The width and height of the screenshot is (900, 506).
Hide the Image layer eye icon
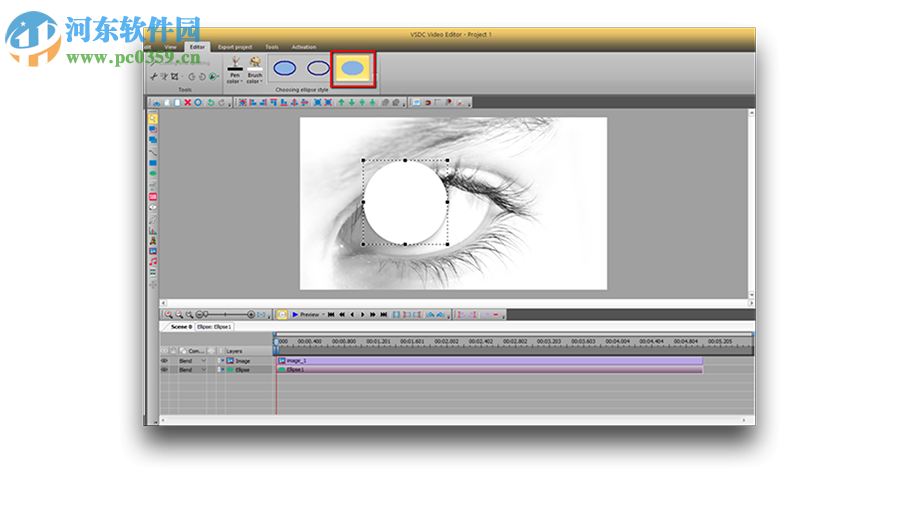click(x=164, y=361)
